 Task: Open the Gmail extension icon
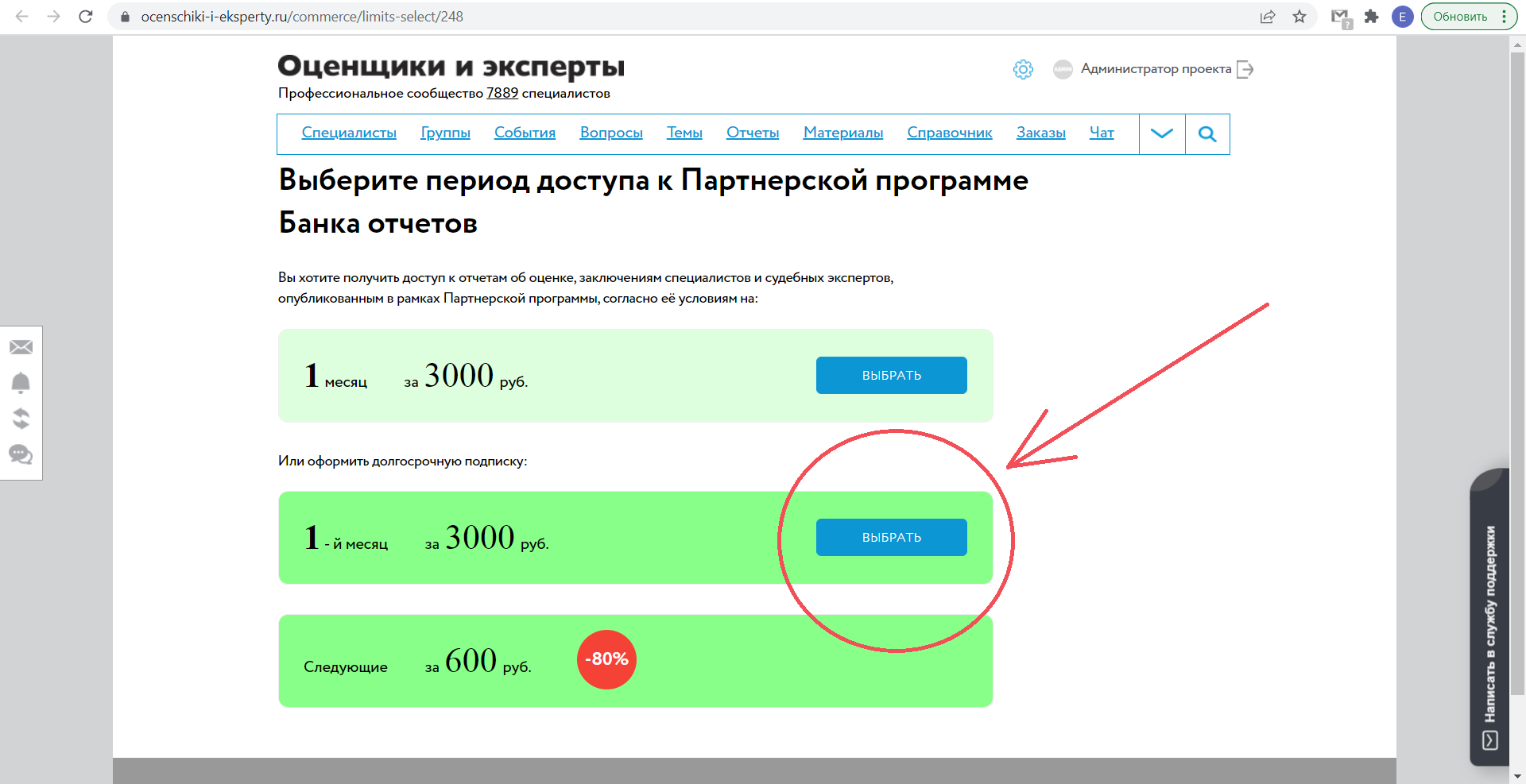pyautogui.click(x=1341, y=17)
